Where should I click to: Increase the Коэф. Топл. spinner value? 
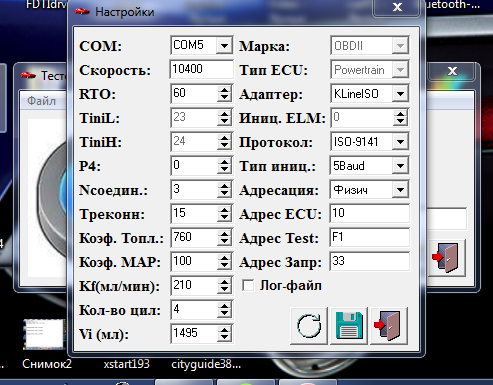coord(224,234)
